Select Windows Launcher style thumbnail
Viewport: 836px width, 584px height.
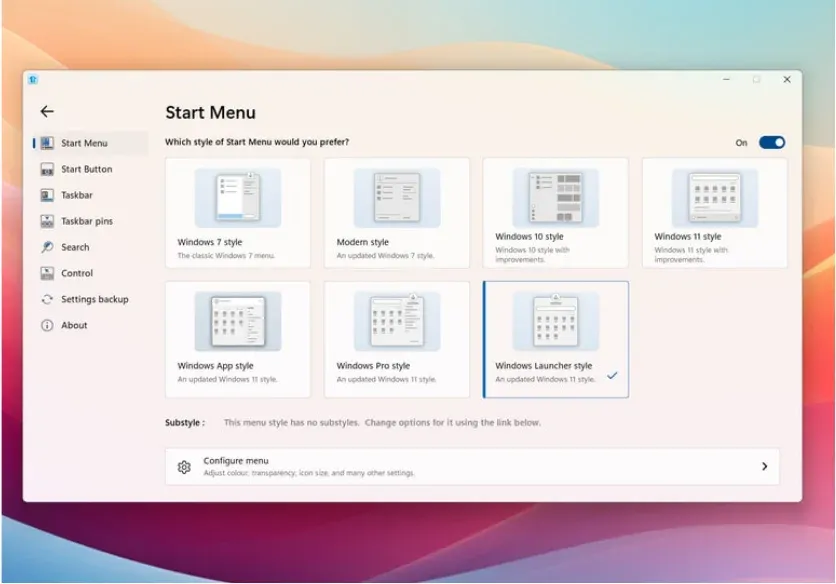tap(556, 321)
